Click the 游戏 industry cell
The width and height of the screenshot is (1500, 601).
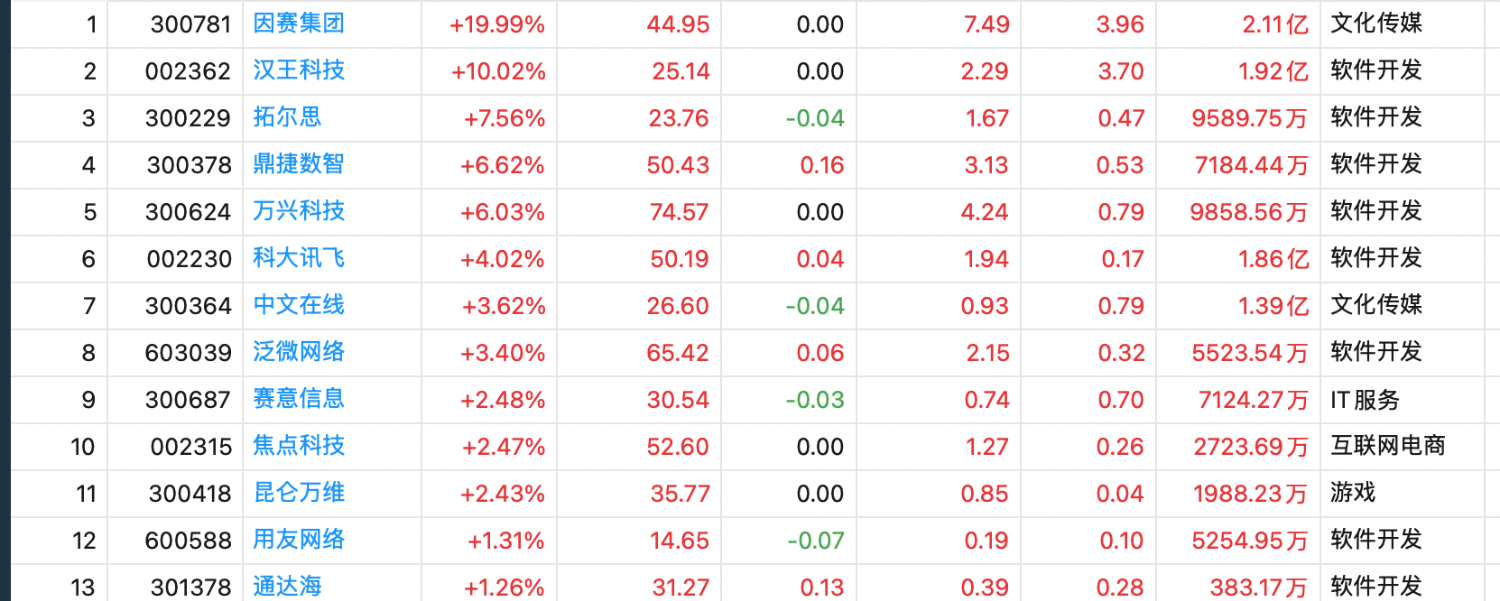pos(1353,493)
